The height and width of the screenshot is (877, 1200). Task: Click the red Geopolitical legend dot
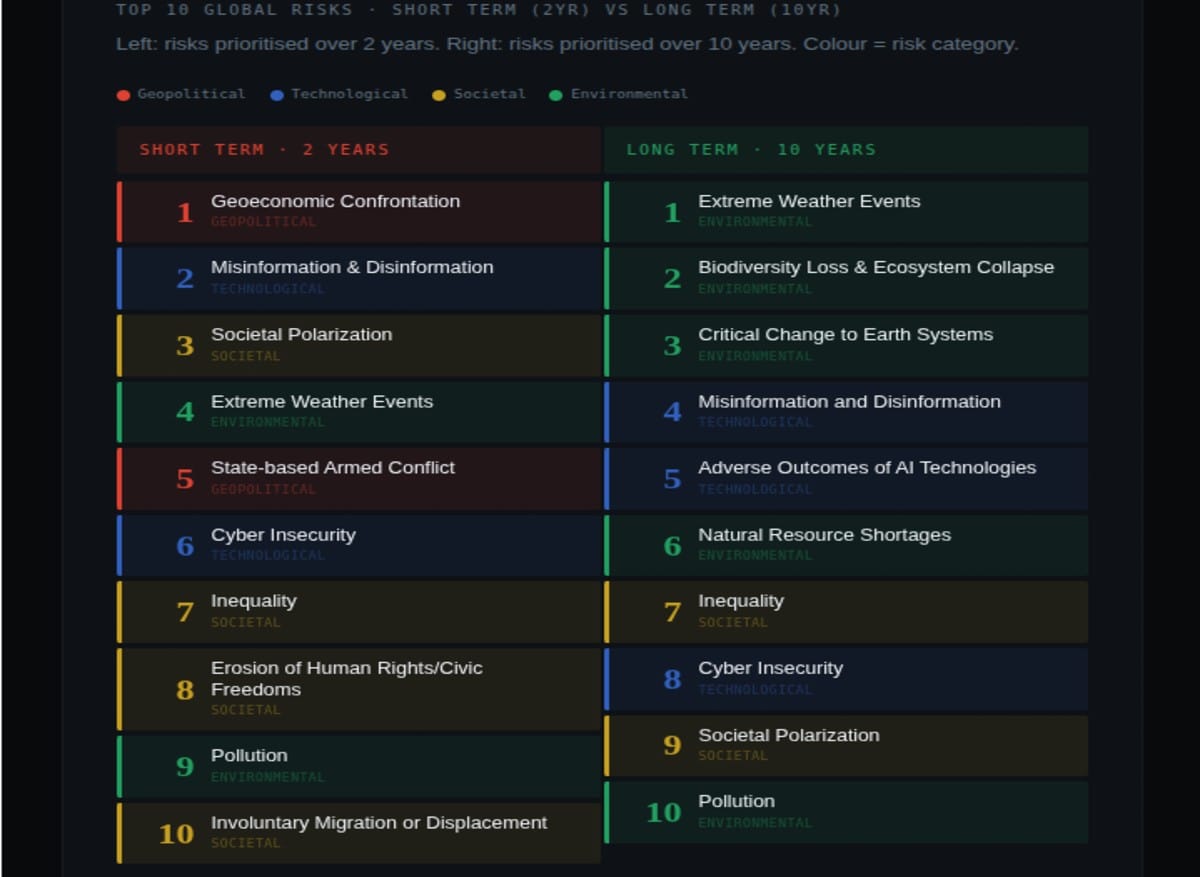coord(124,94)
